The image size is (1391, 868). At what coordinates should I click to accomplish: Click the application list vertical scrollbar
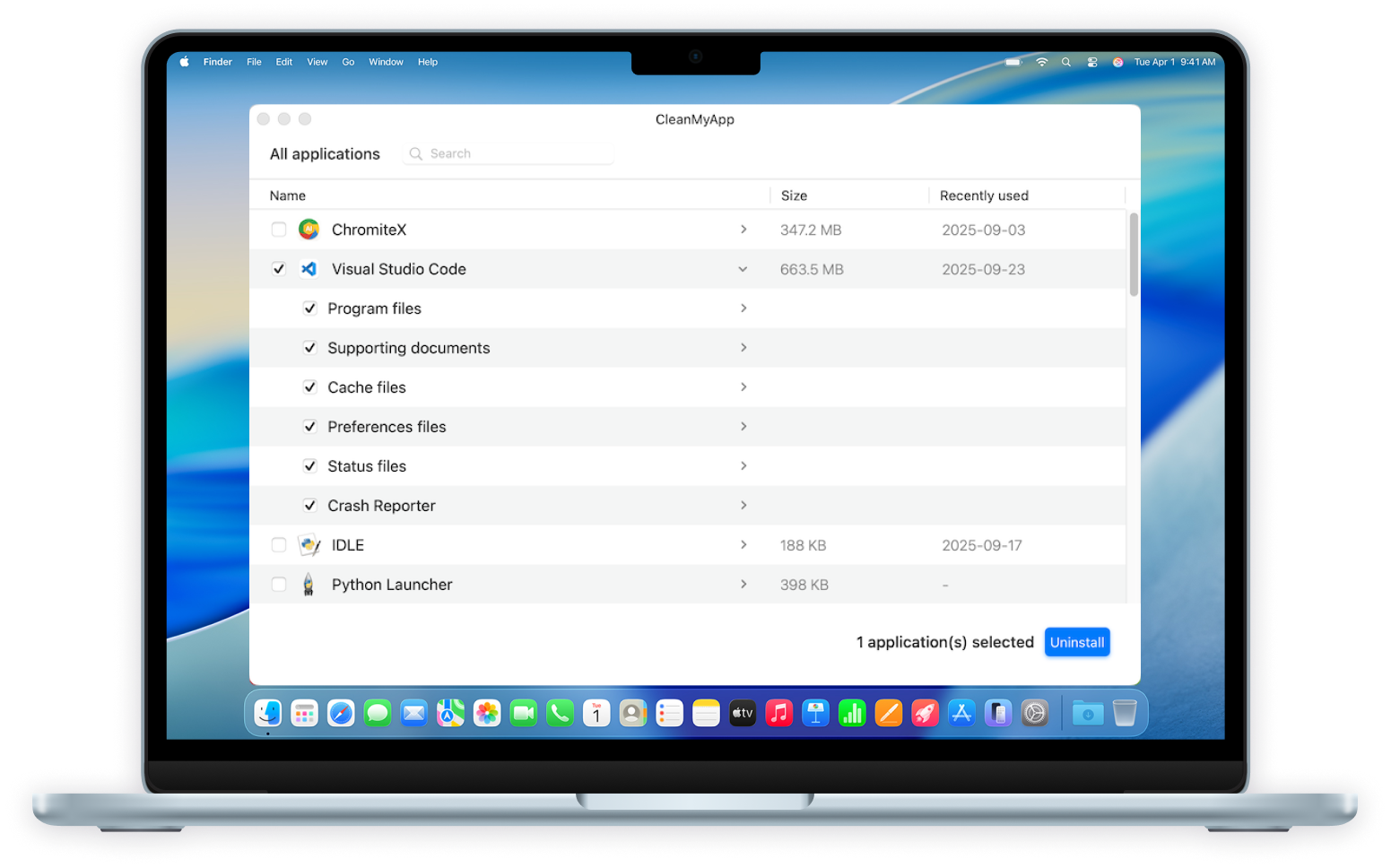(1134, 255)
